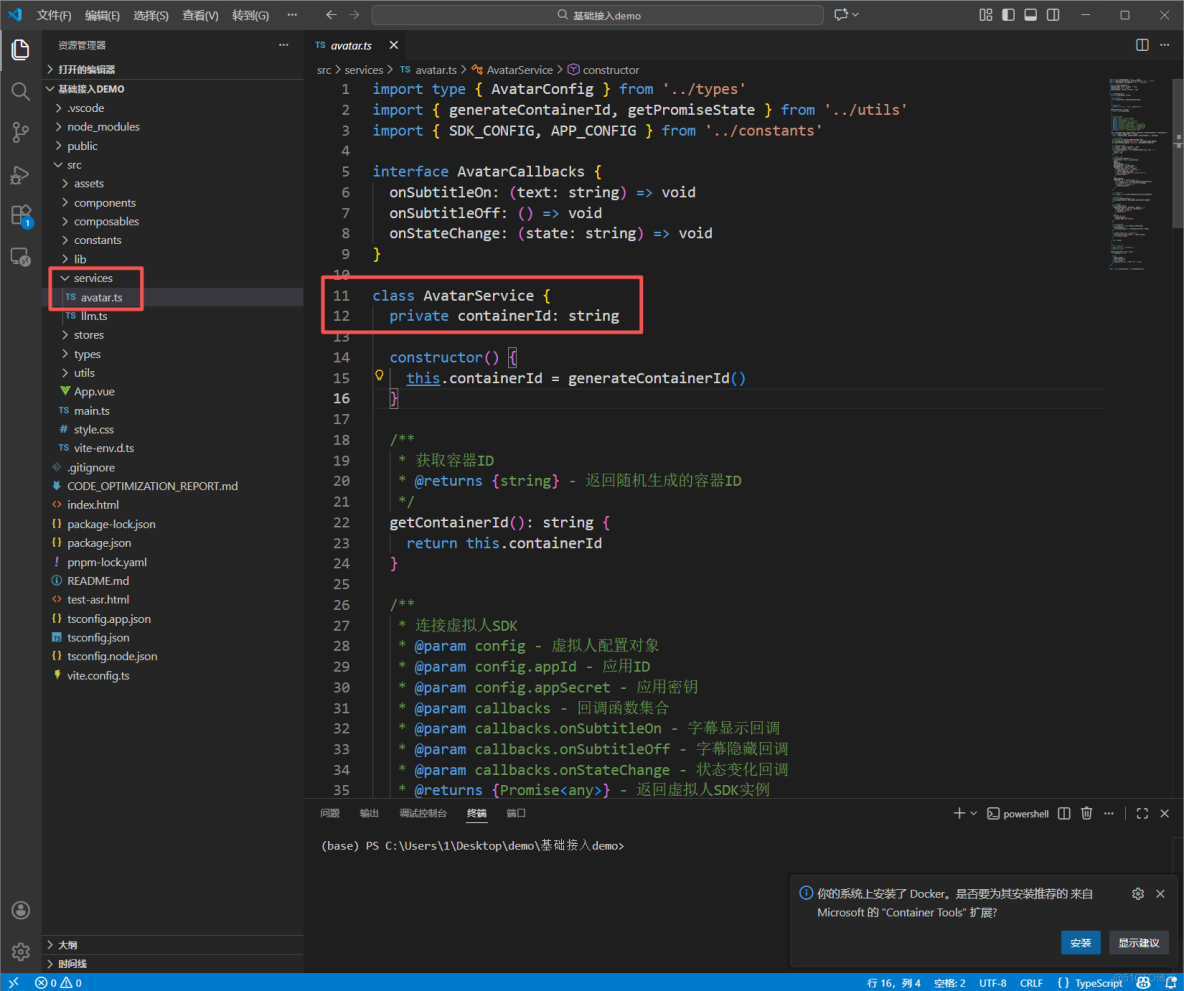
Task: Click the code minimap preview
Action: [x=1137, y=170]
